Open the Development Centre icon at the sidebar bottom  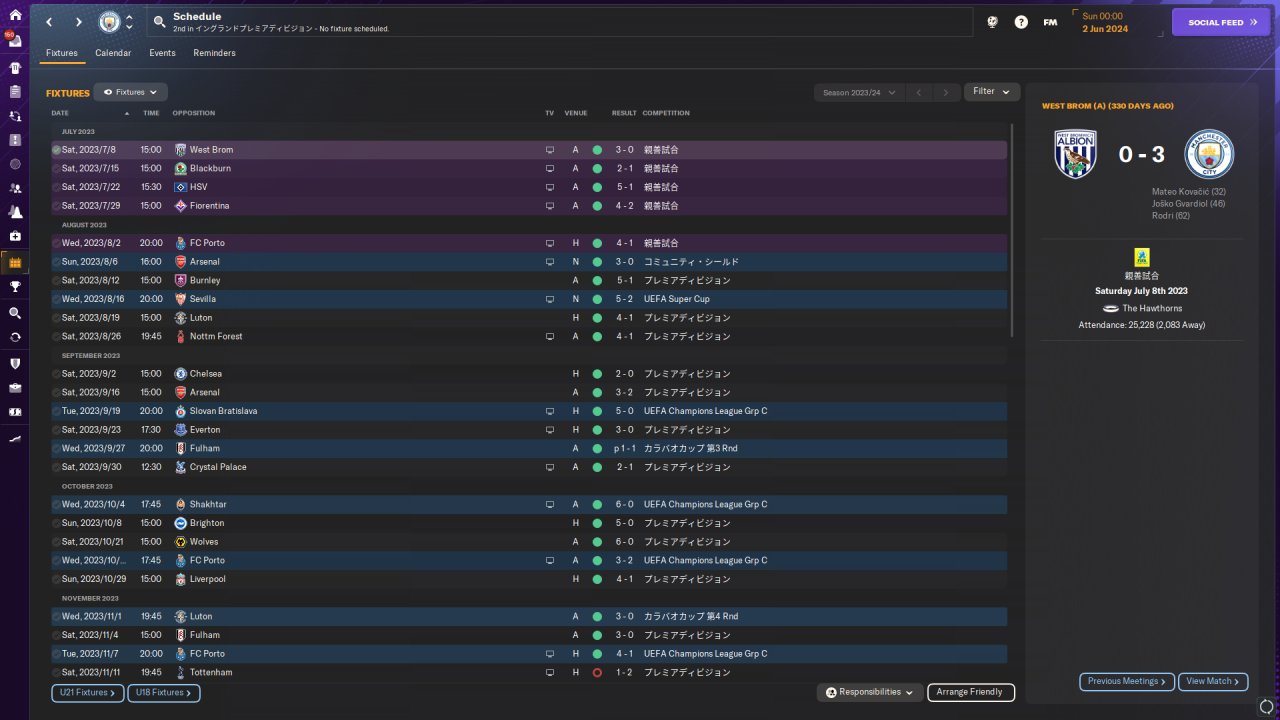click(14, 437)
